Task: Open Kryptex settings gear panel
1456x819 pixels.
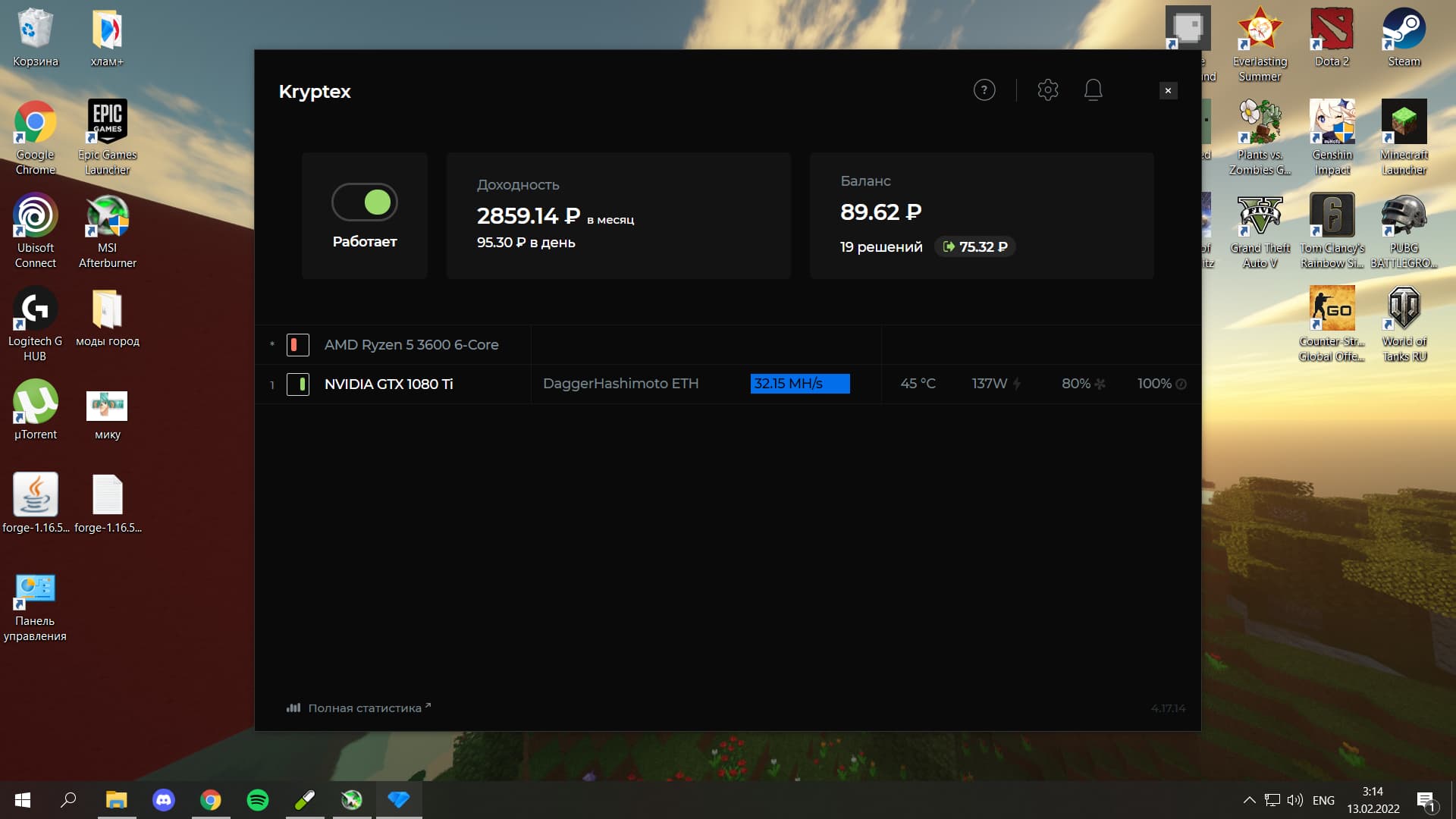Action: click(x=1046, y=90)
